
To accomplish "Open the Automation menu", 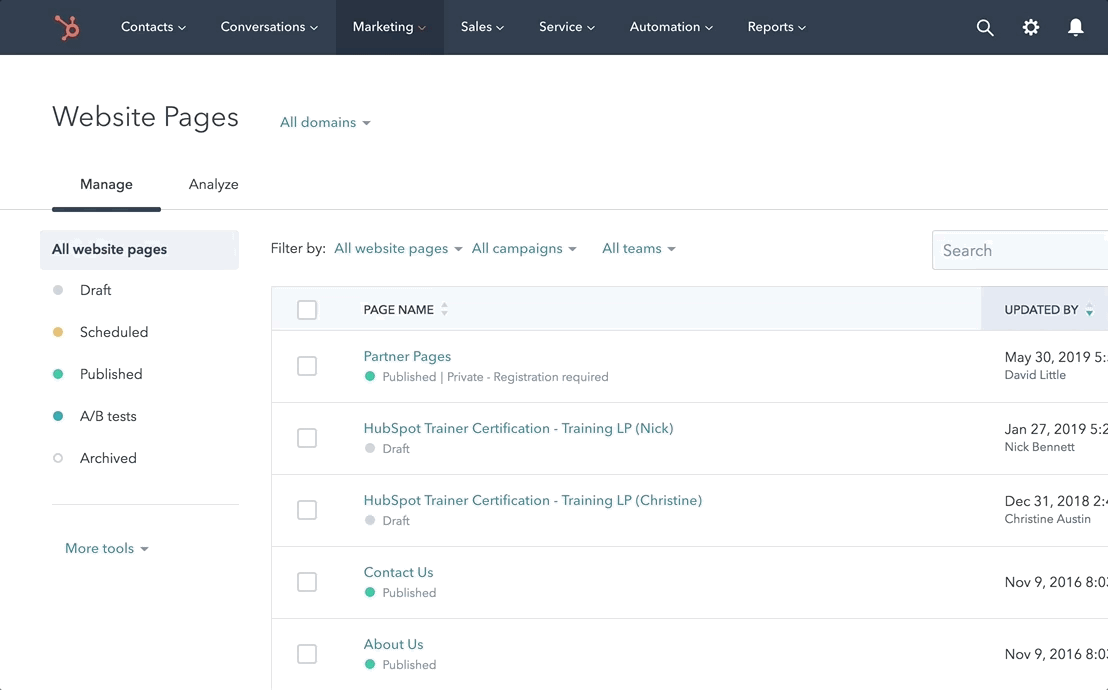I will coord(671,27).
